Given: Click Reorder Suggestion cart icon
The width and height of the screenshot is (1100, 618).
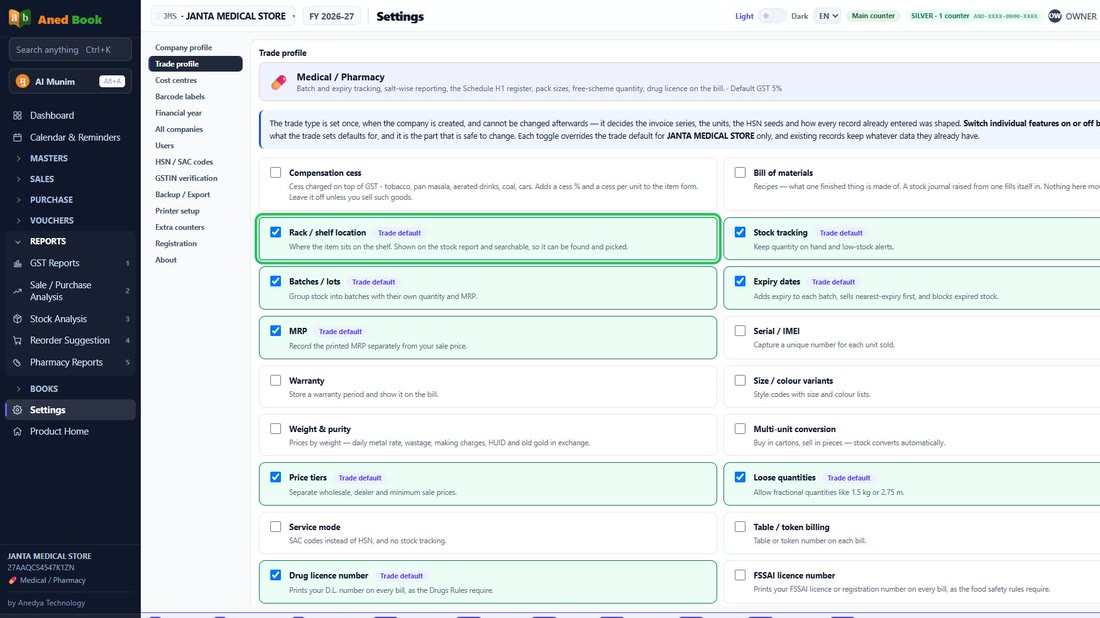Looking at the screenshot, I should pyautogui.click(x=18, y=341).
